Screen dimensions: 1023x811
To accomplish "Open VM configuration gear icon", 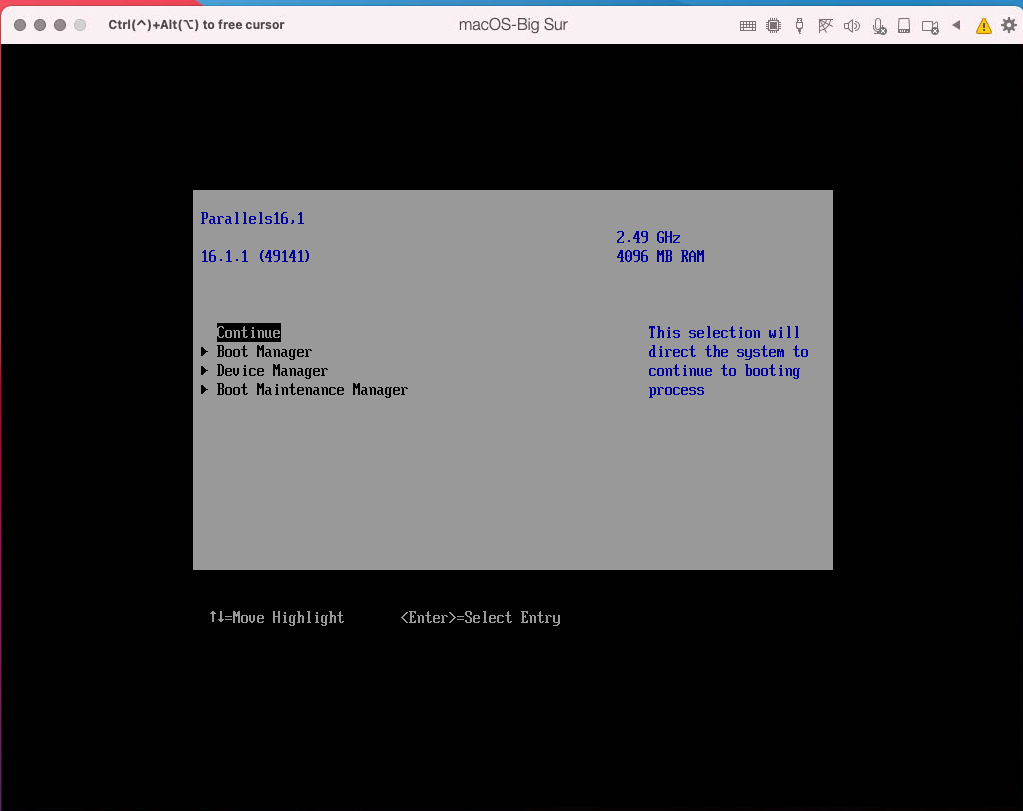I will tap(1009, 25).
